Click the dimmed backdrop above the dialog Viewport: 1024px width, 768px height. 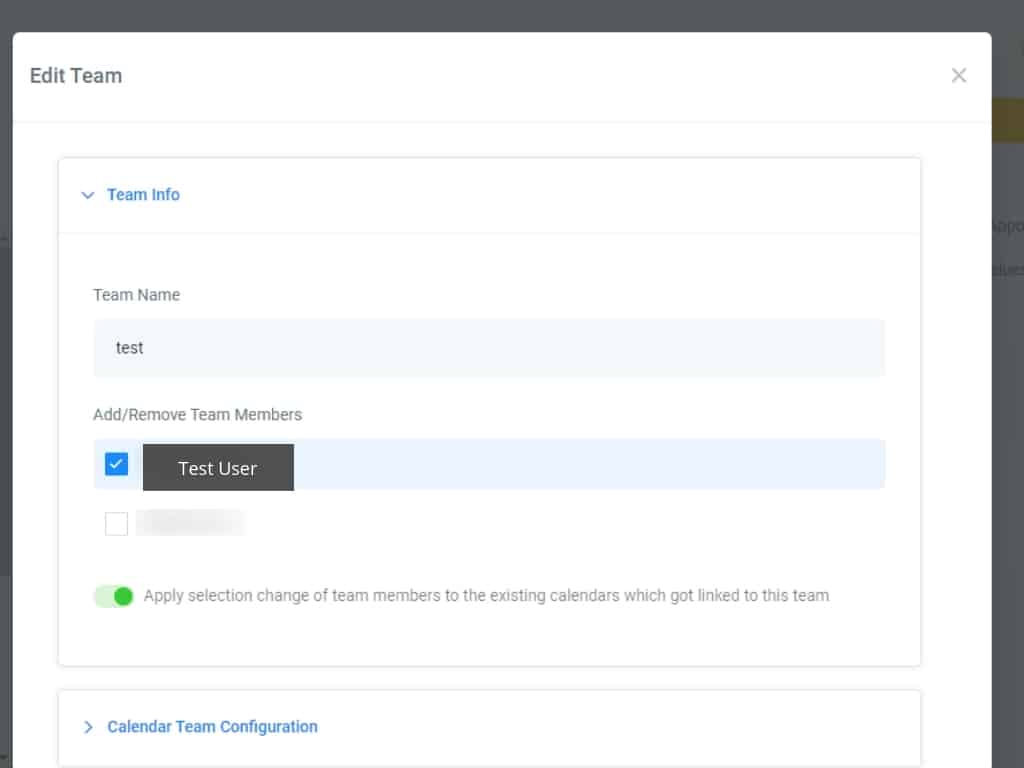(500, 14)
